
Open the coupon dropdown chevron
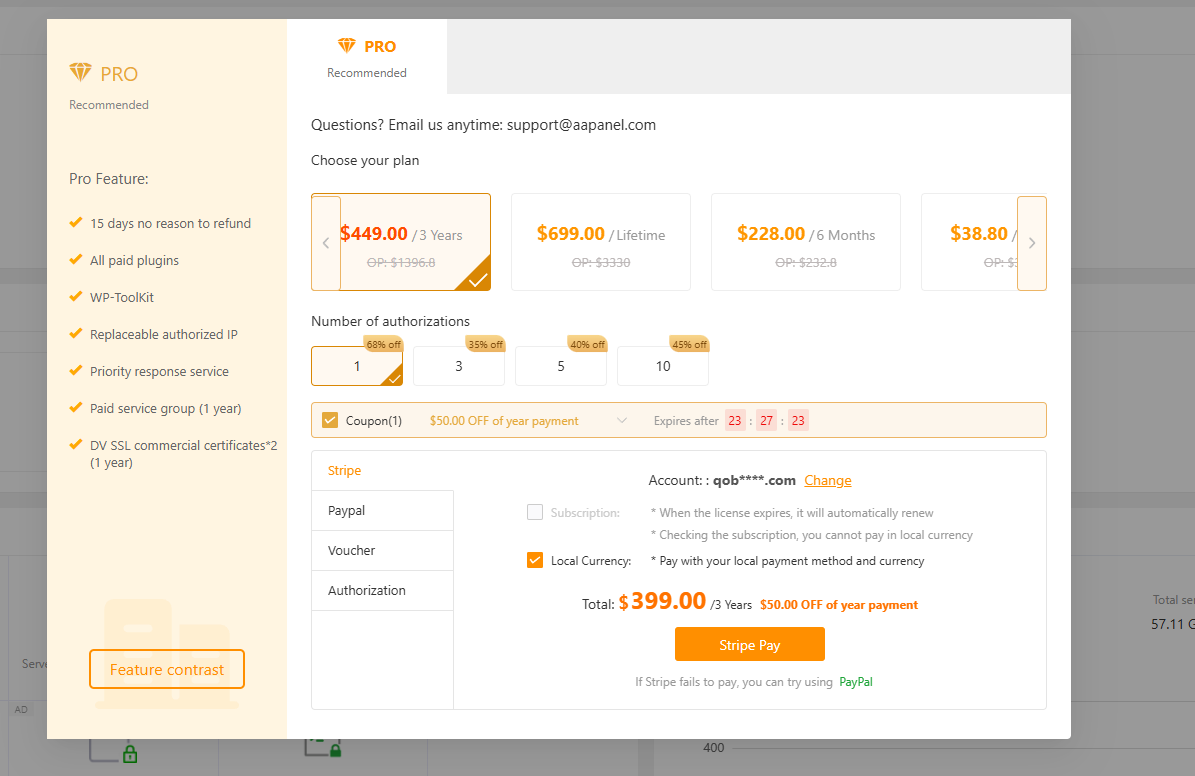tap(622, 421)
